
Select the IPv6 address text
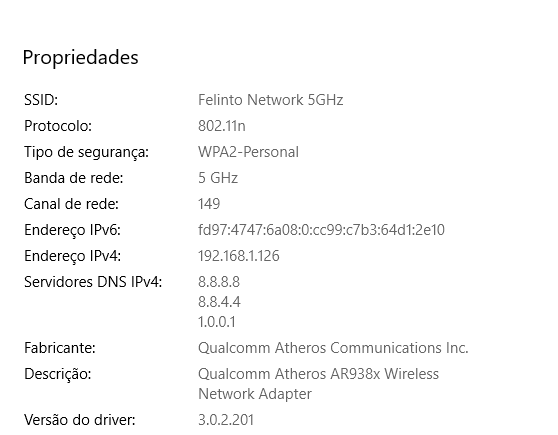point(321,230)
